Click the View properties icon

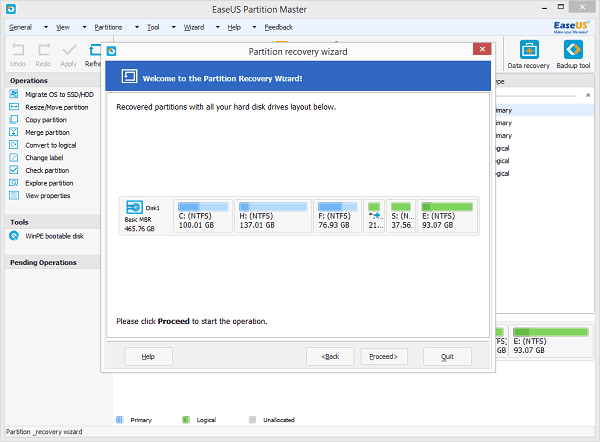pyautogui.click(x=14, y=195)
